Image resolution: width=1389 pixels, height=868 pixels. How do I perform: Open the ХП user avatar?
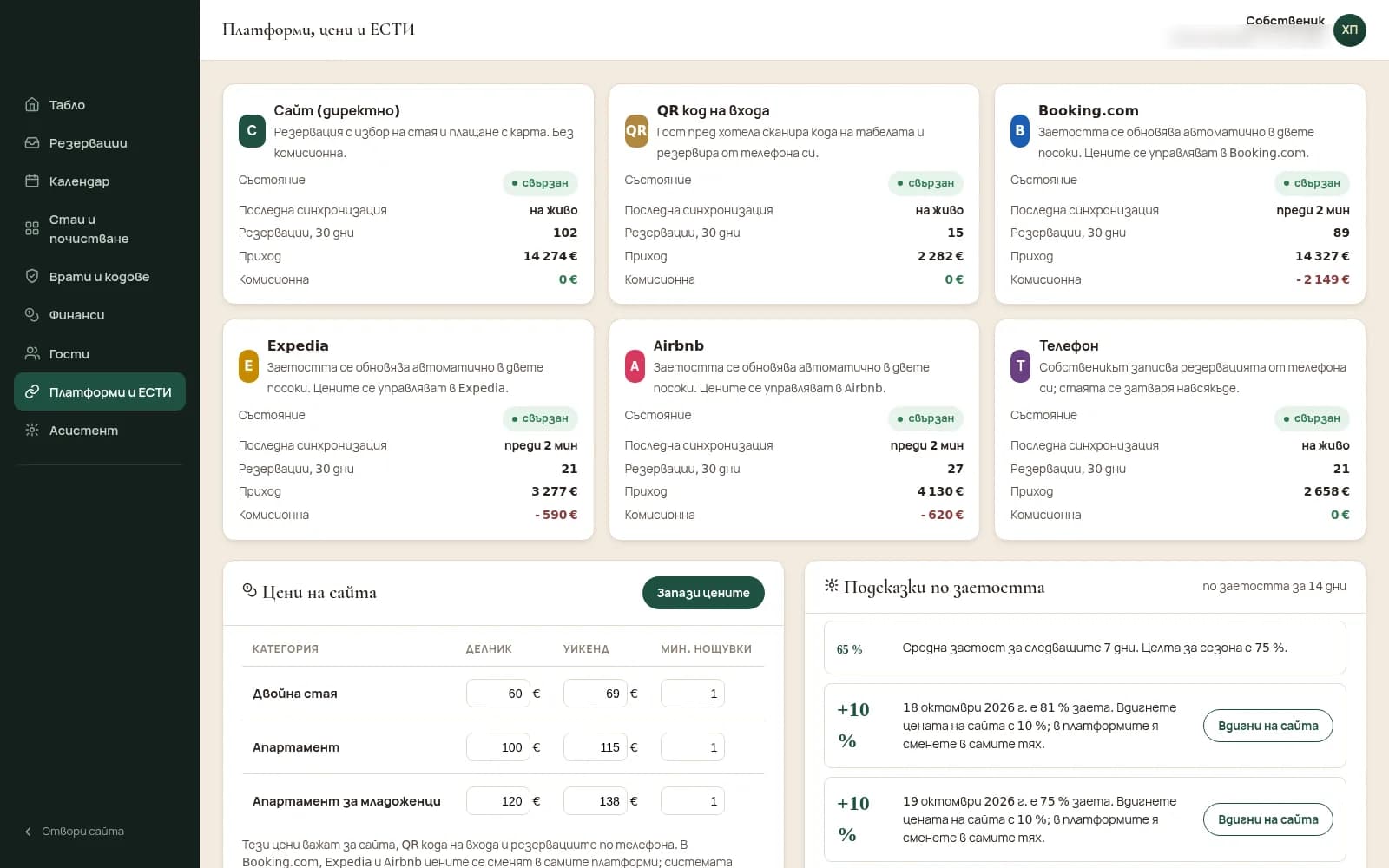[1350, 30]
